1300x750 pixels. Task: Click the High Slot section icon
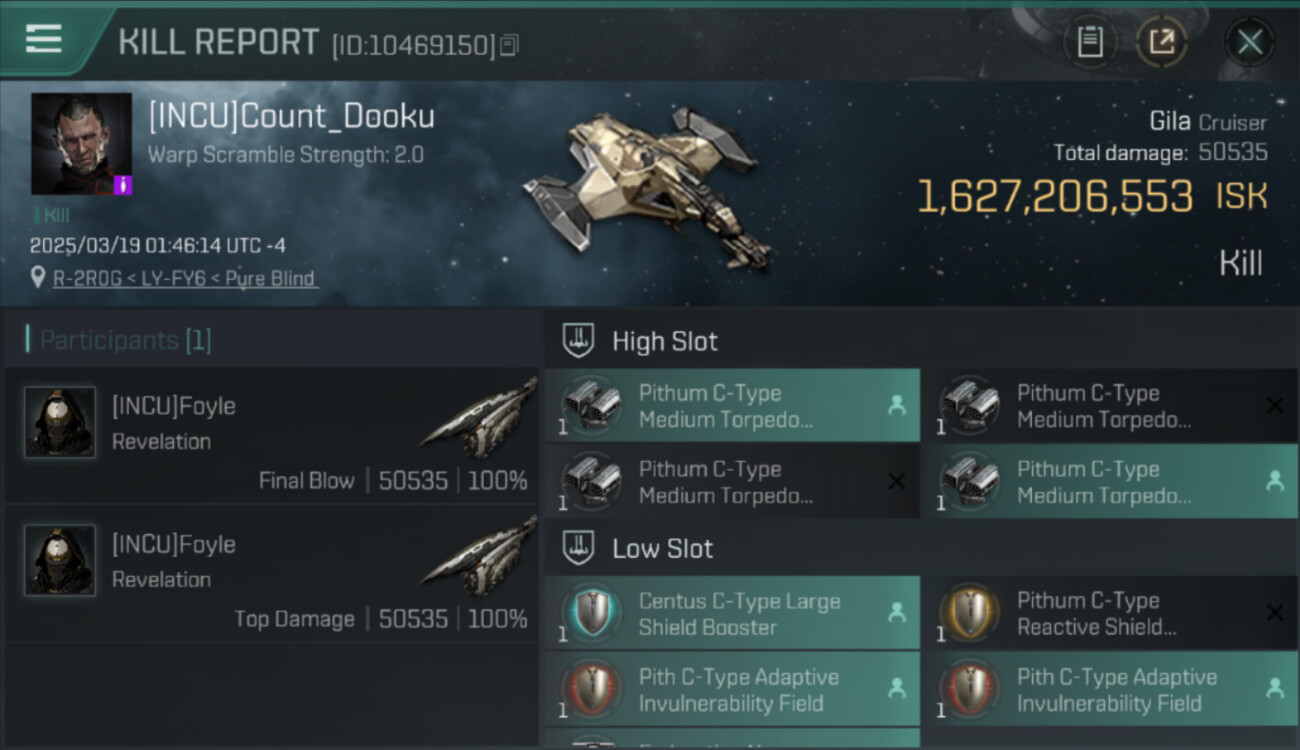[579, 341]
